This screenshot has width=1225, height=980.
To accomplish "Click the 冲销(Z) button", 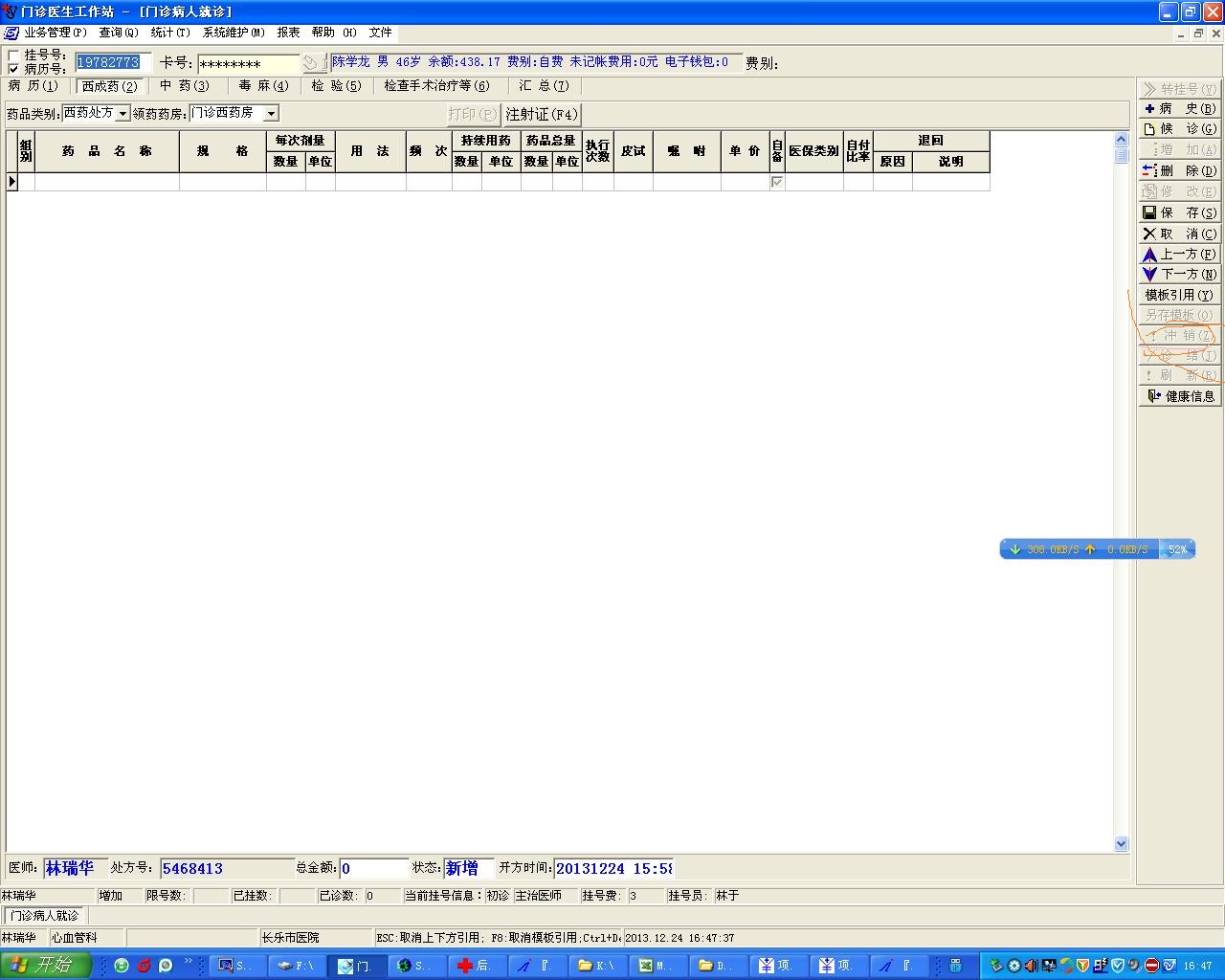I will pyautogui.click(x=1179, y=335).
